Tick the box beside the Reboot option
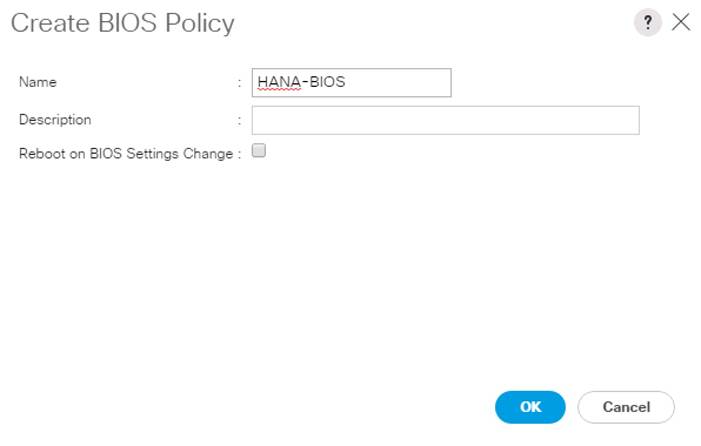The height and width of the screenshot is (446, 701). 258,150
